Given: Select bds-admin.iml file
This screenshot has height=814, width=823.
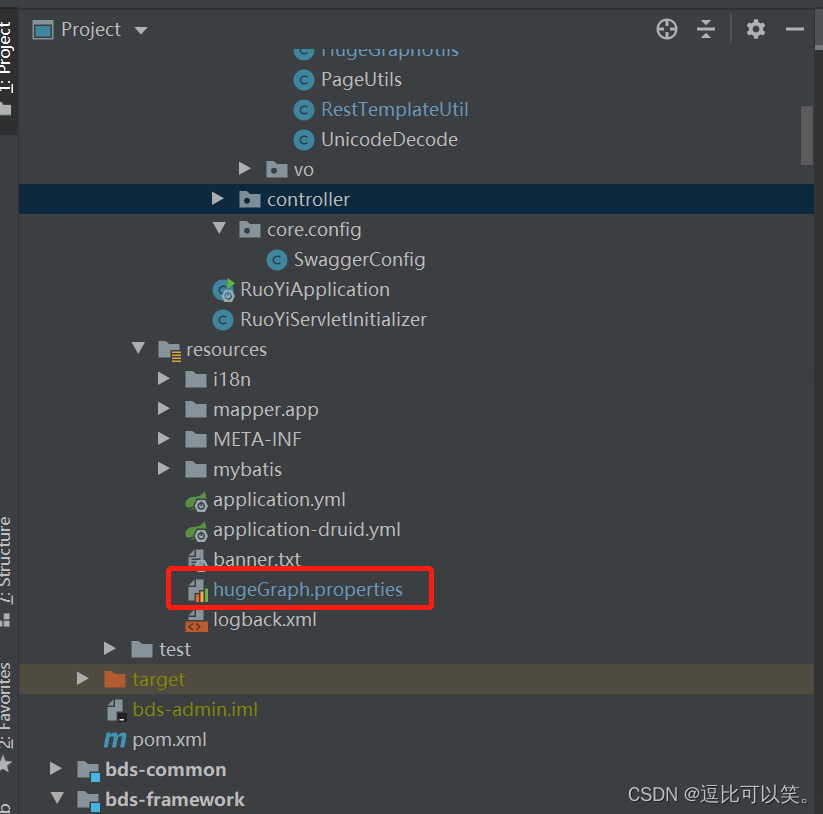Looking at the screenshot, I should [x=195, y=710].
